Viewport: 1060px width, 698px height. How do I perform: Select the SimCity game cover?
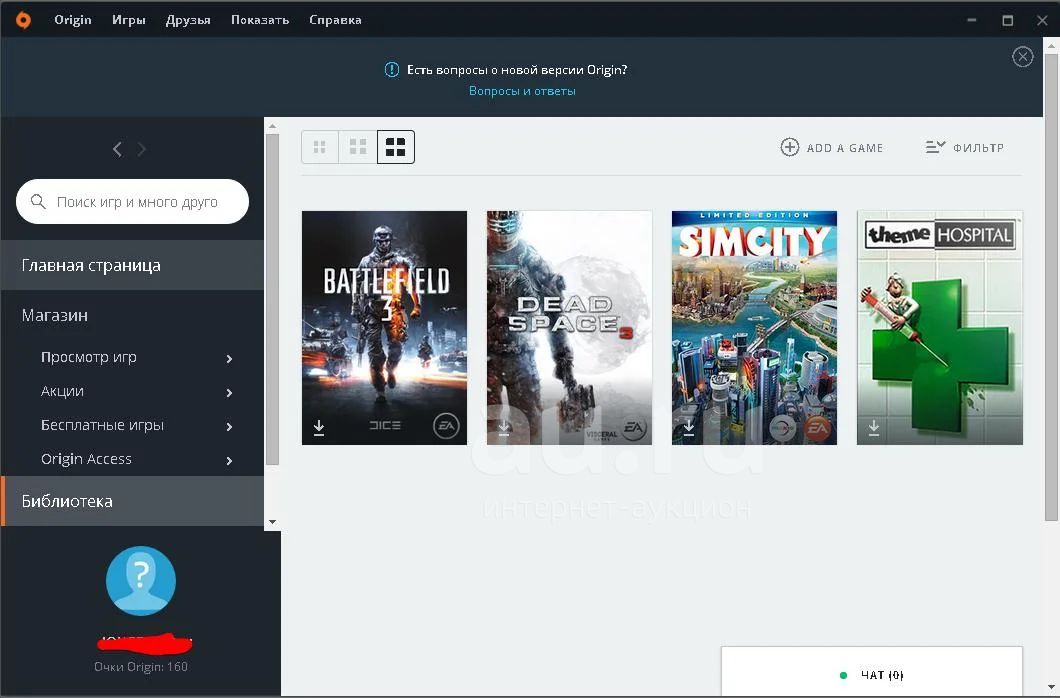(754, 328)
